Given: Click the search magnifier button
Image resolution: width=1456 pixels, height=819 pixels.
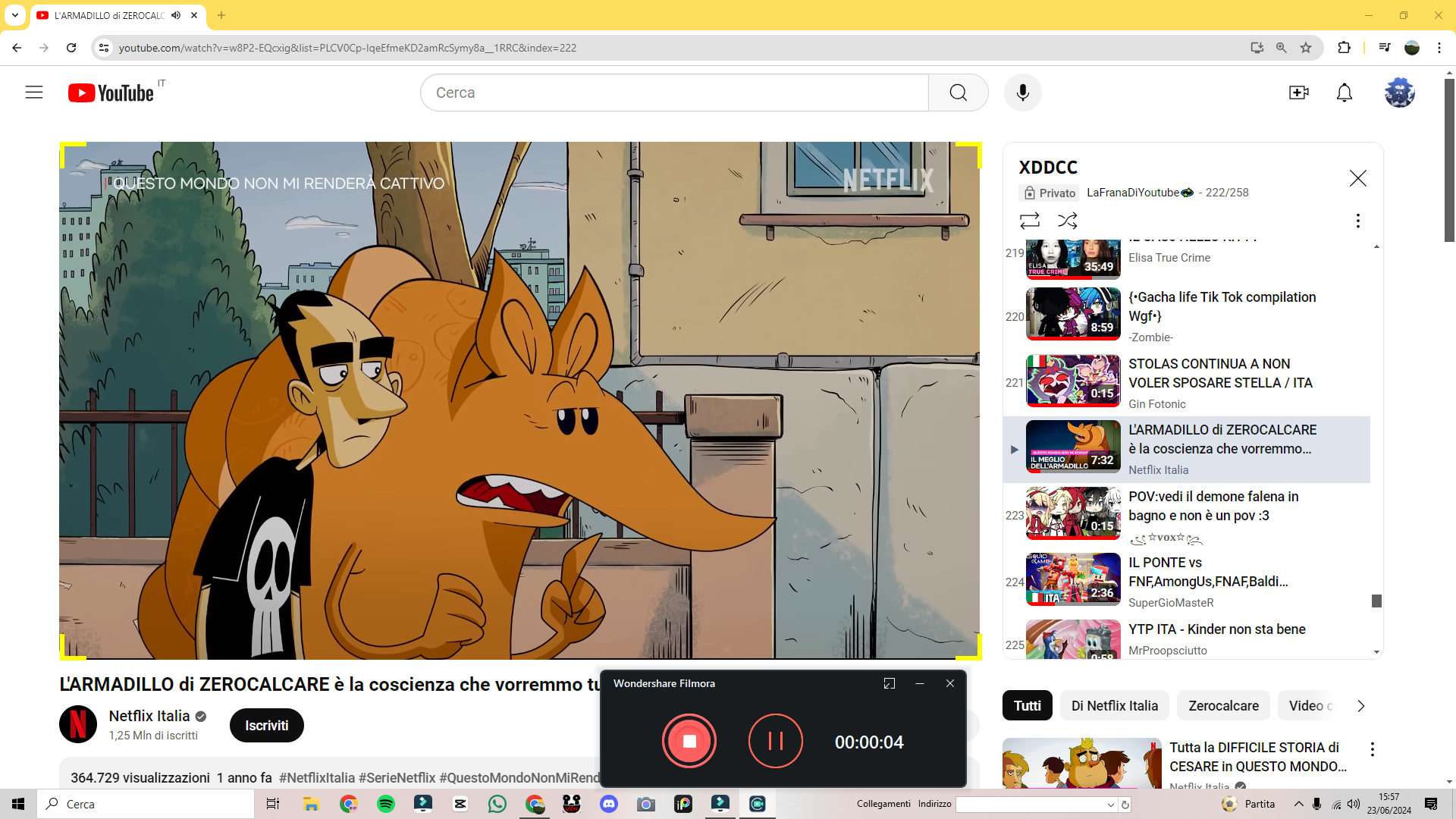Looking at the screenshot, I should (959, 93).
